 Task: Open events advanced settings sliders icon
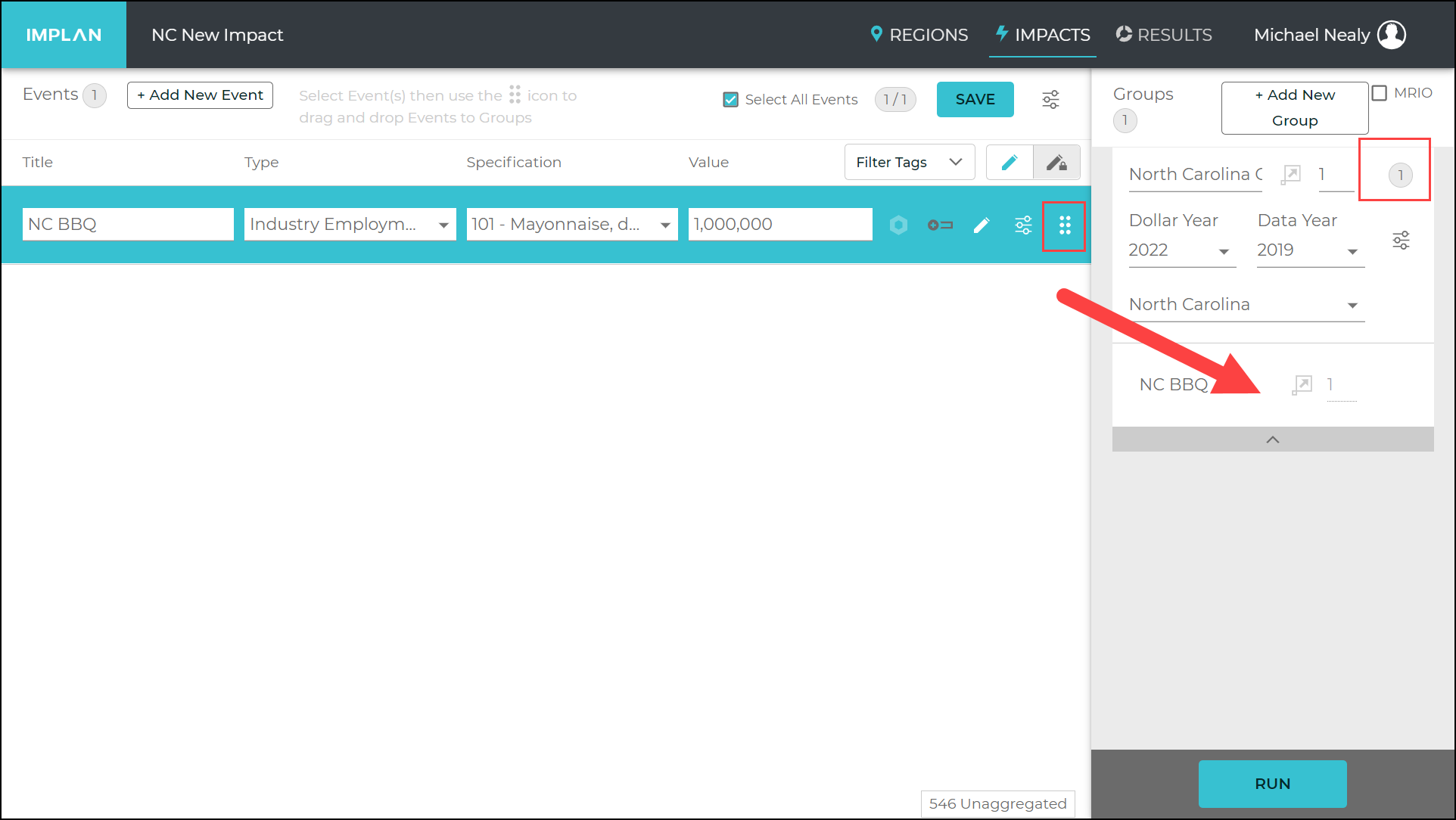click(1050, 99)
